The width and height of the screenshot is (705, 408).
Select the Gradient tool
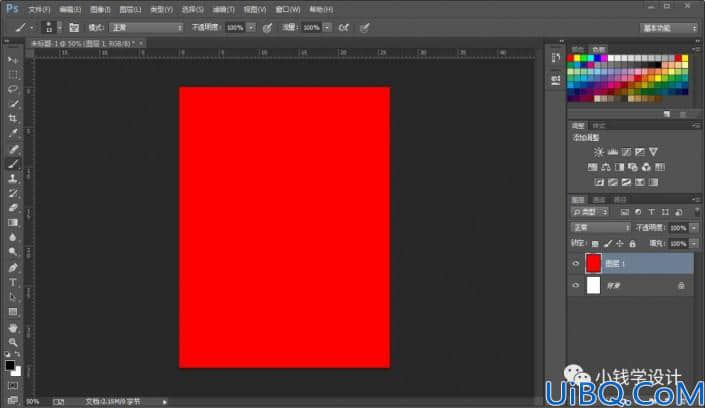pyautogui.click(x=13, y=223)
